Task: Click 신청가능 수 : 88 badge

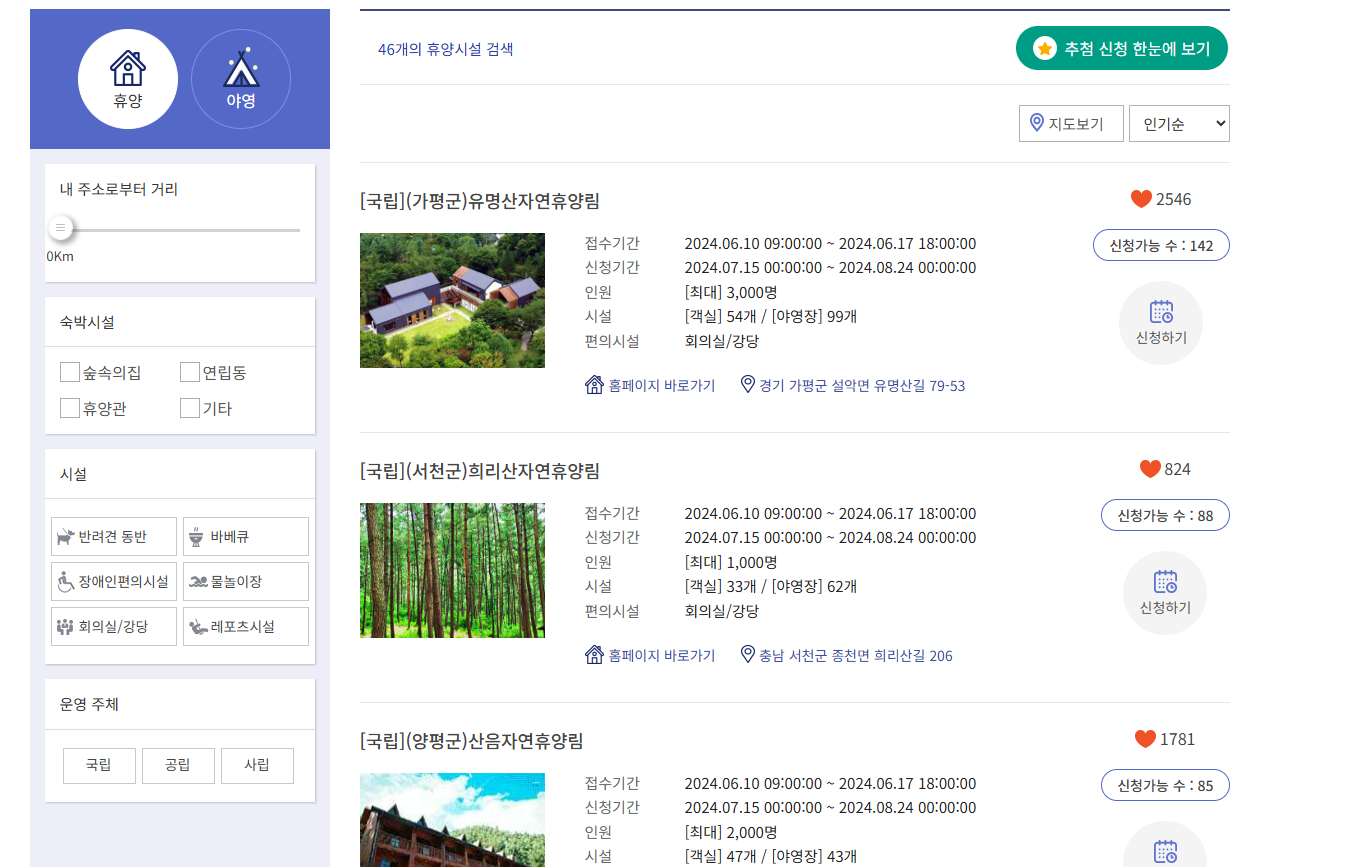Action: pos(1165,515)
